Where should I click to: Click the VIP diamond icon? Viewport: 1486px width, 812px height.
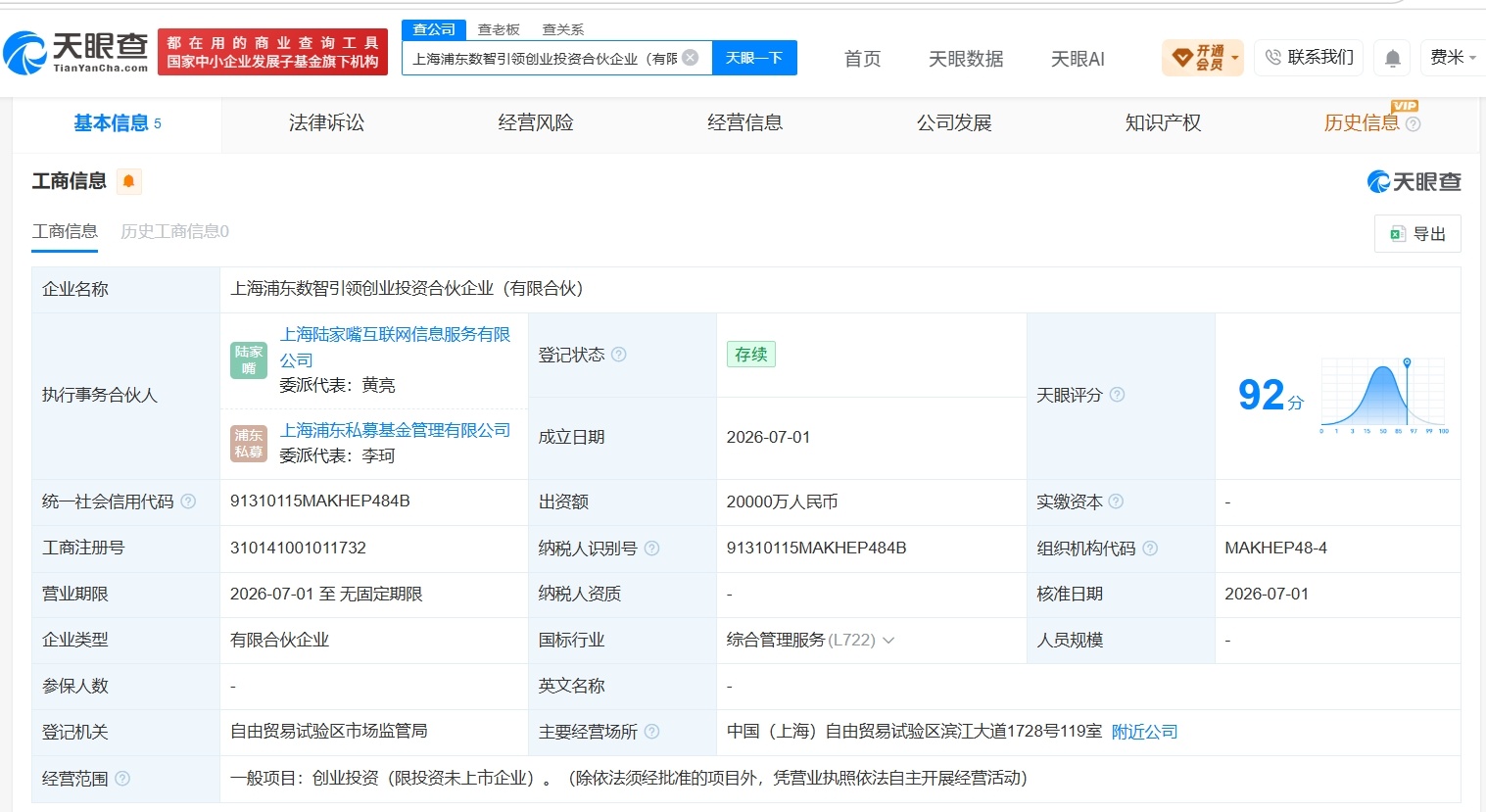[x=1182, y=58]
